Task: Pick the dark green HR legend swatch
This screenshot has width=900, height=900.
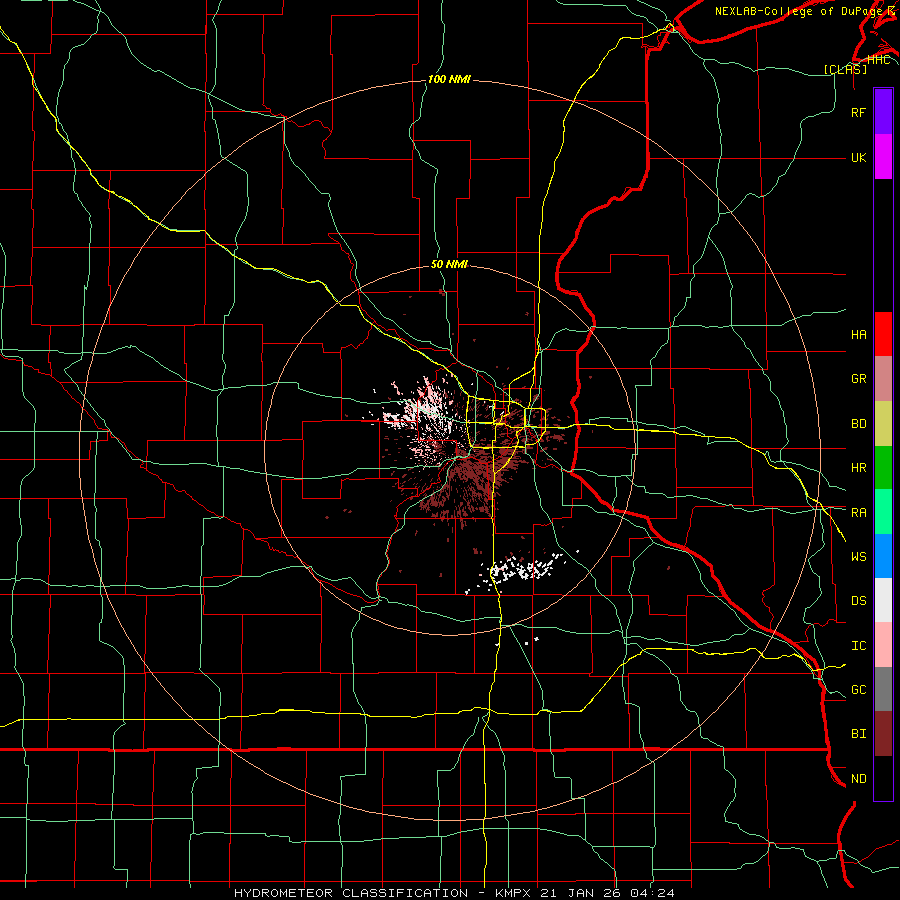Action: pos(883,468)
